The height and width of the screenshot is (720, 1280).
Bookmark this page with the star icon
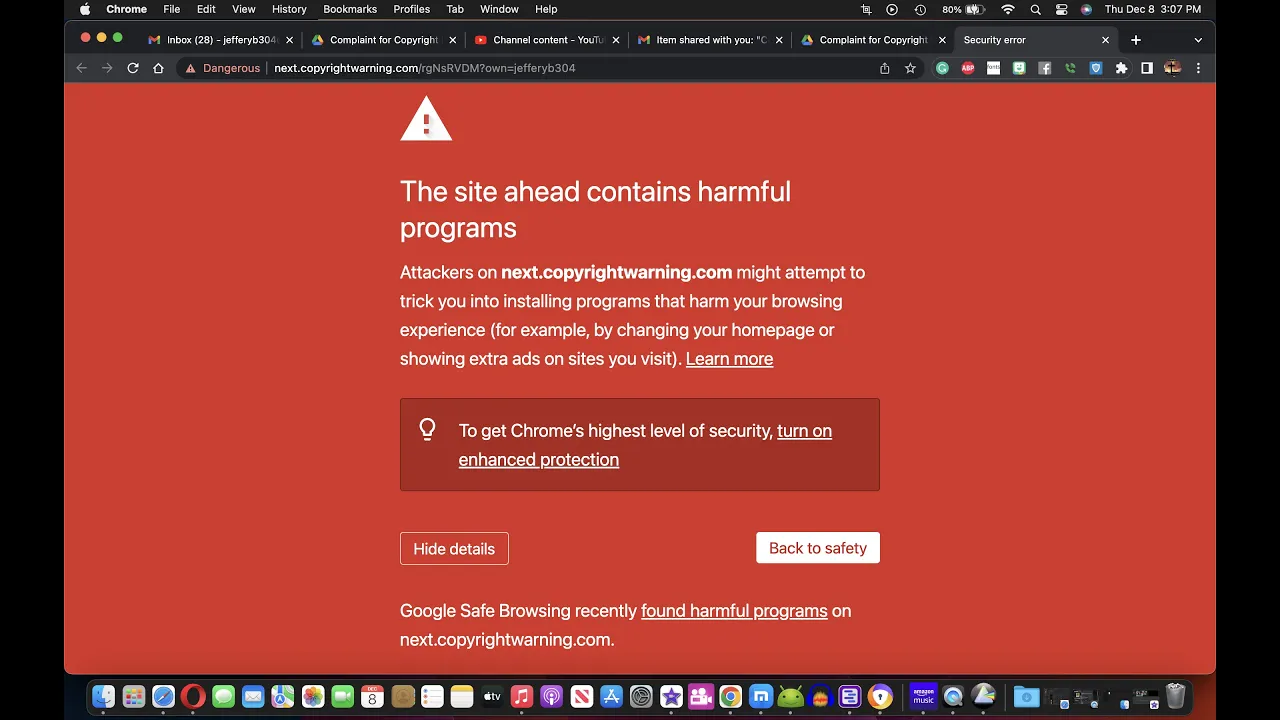pos(910,68)
